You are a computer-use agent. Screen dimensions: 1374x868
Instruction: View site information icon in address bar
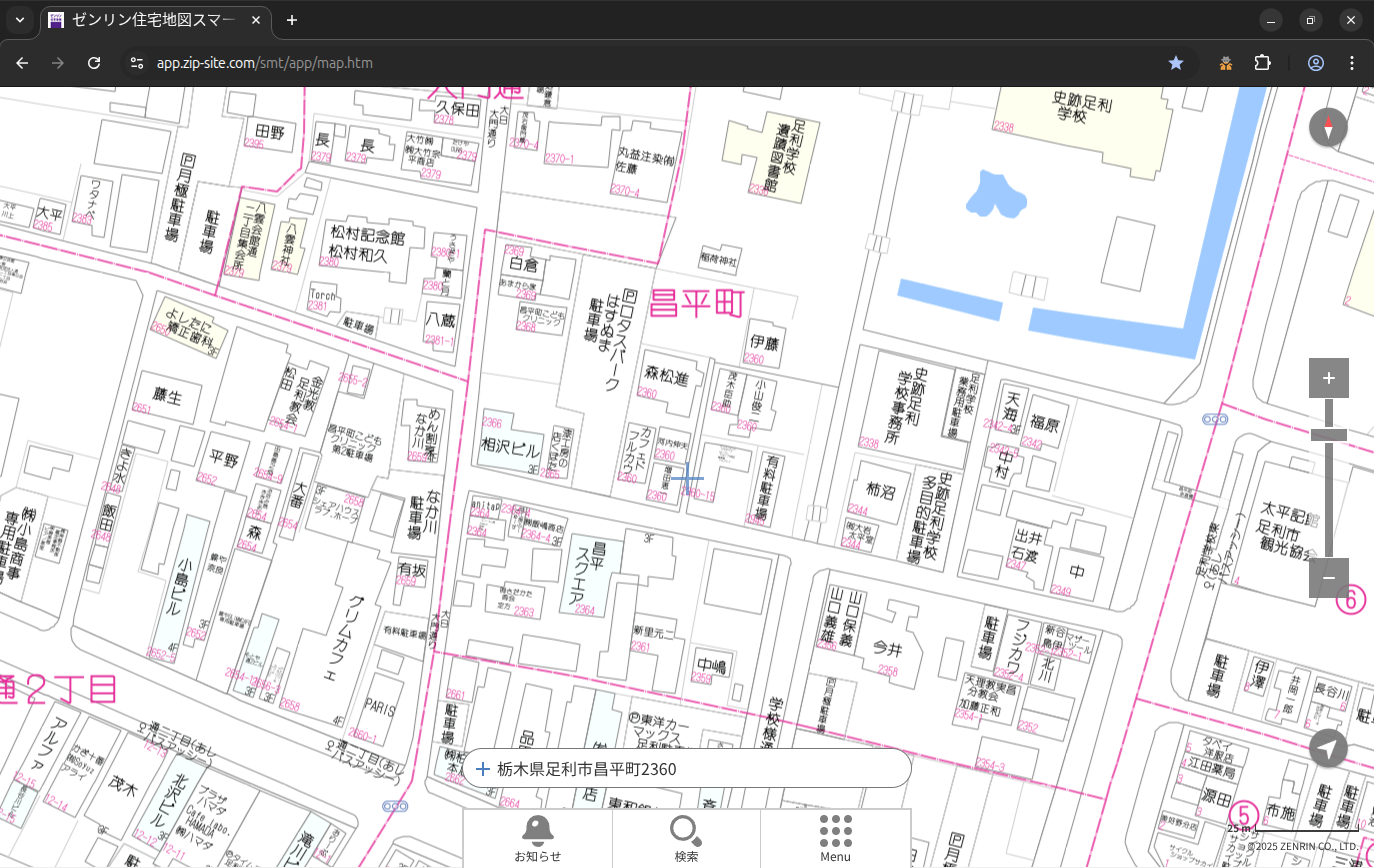pyautogui.click(x=137, y=63)
